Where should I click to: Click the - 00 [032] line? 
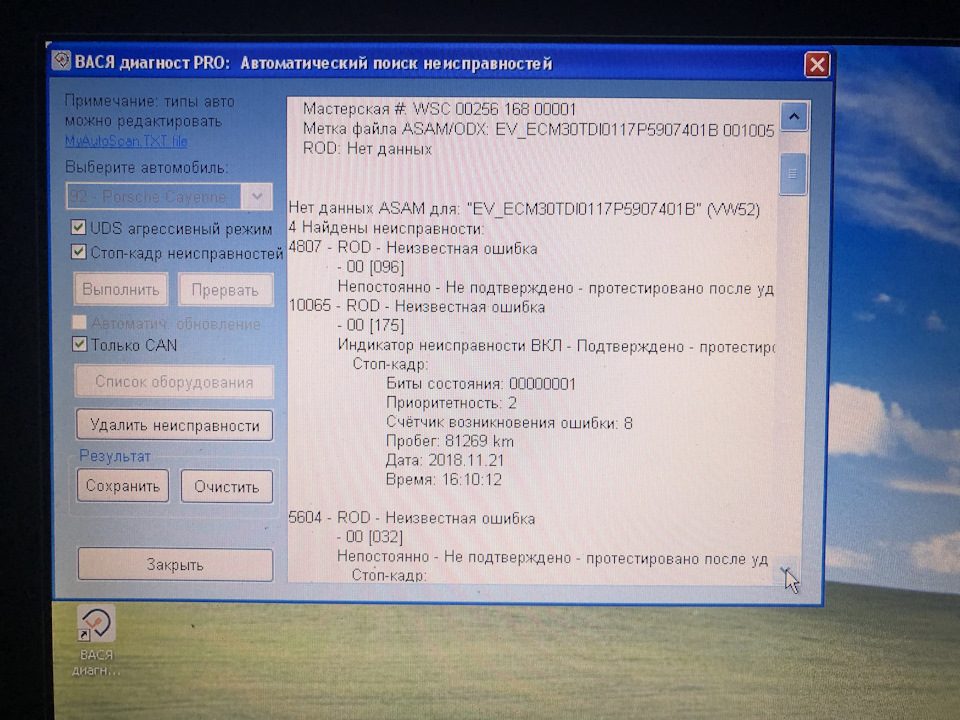click(x=370, y=537)
